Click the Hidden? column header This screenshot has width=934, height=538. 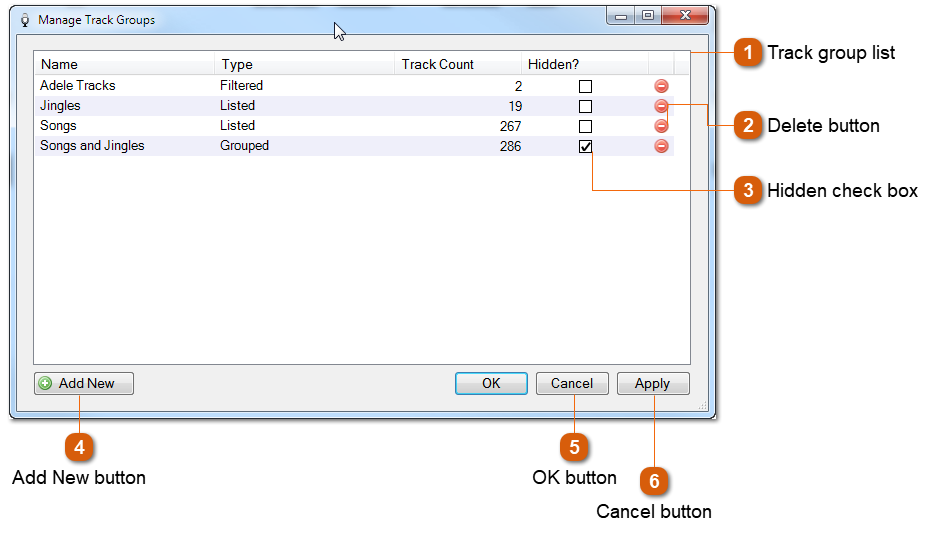click(584, 64)
